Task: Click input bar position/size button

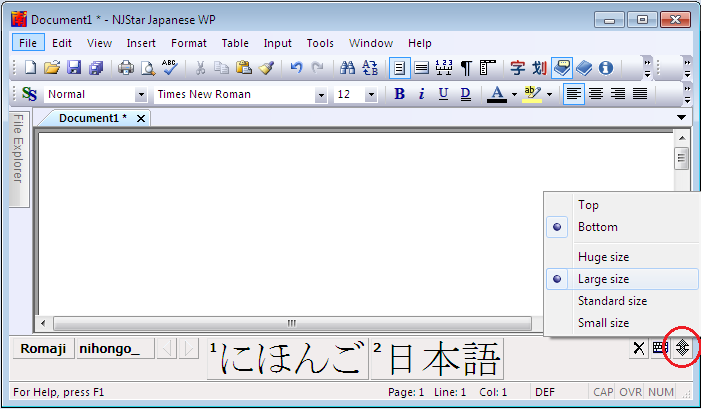Action: (682, 348)
